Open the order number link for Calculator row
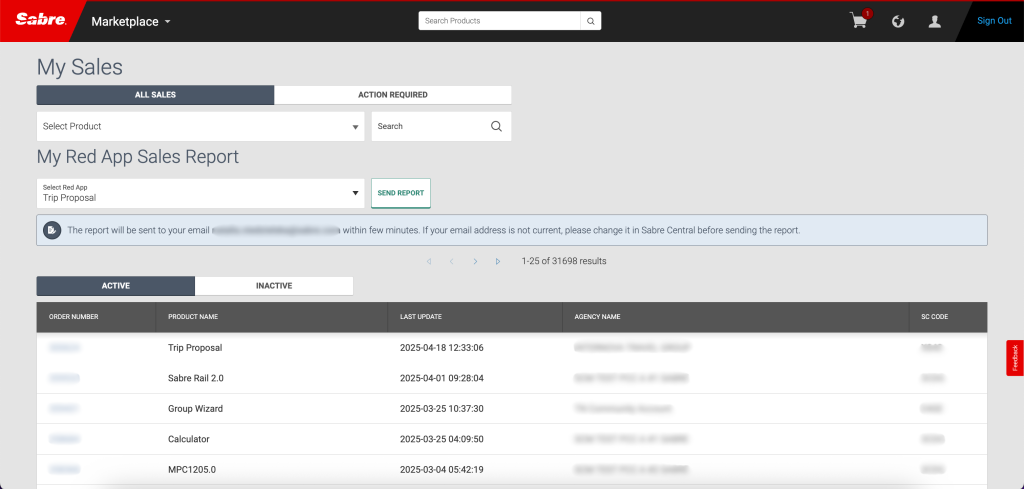Viewport: 1024px width, 489px height. point(64,439)
